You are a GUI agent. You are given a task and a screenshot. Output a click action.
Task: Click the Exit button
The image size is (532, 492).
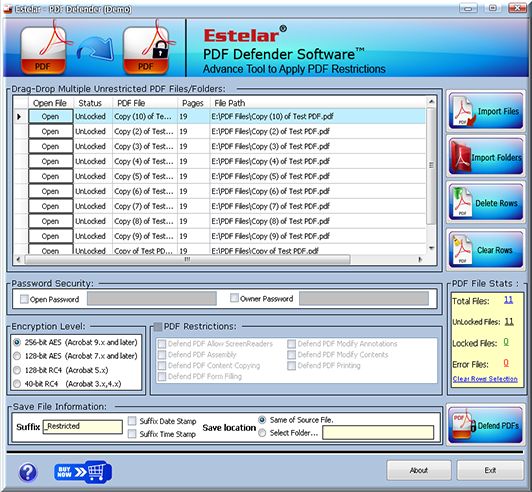click(x=490, y=470)
